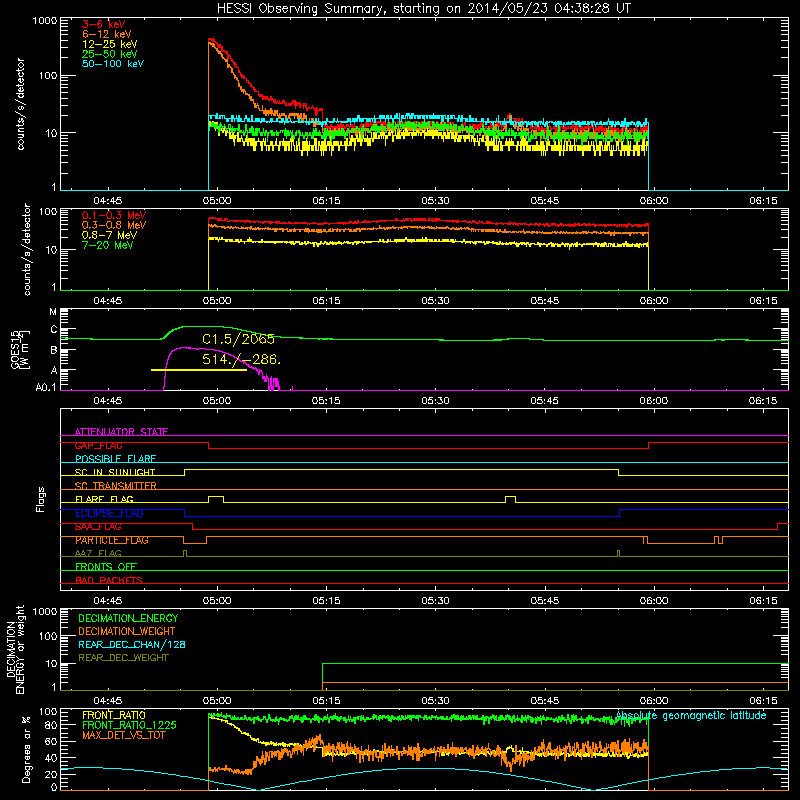This screenshot has width=800, height=800.
Task: Select the POSSIBLE_FLARE flag label
Action: pos(115,459)
